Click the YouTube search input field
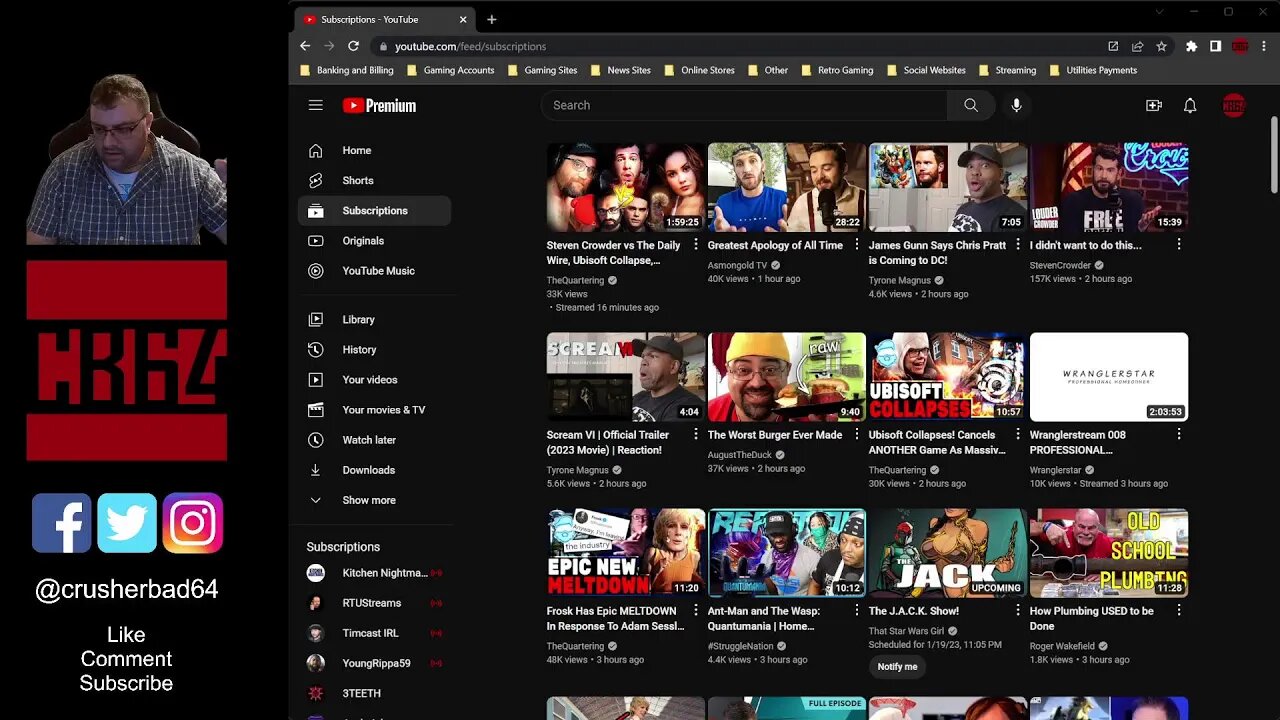 coord(744,105)
